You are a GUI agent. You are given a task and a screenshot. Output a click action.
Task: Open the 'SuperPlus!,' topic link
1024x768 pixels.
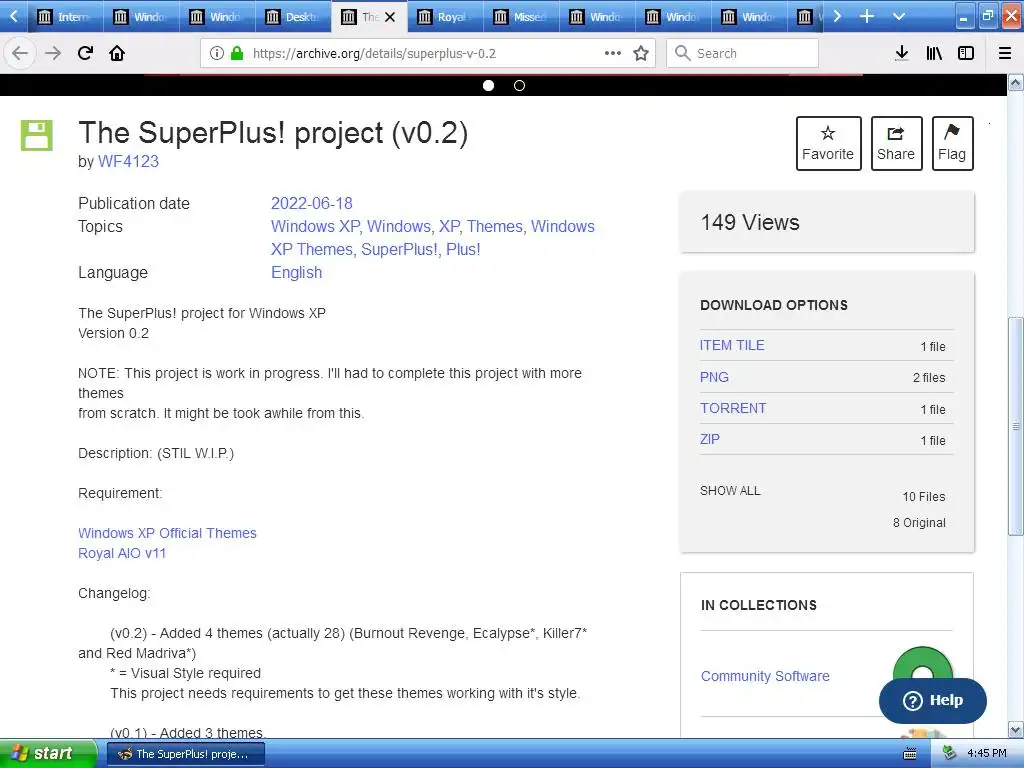[x=401, y=249]
